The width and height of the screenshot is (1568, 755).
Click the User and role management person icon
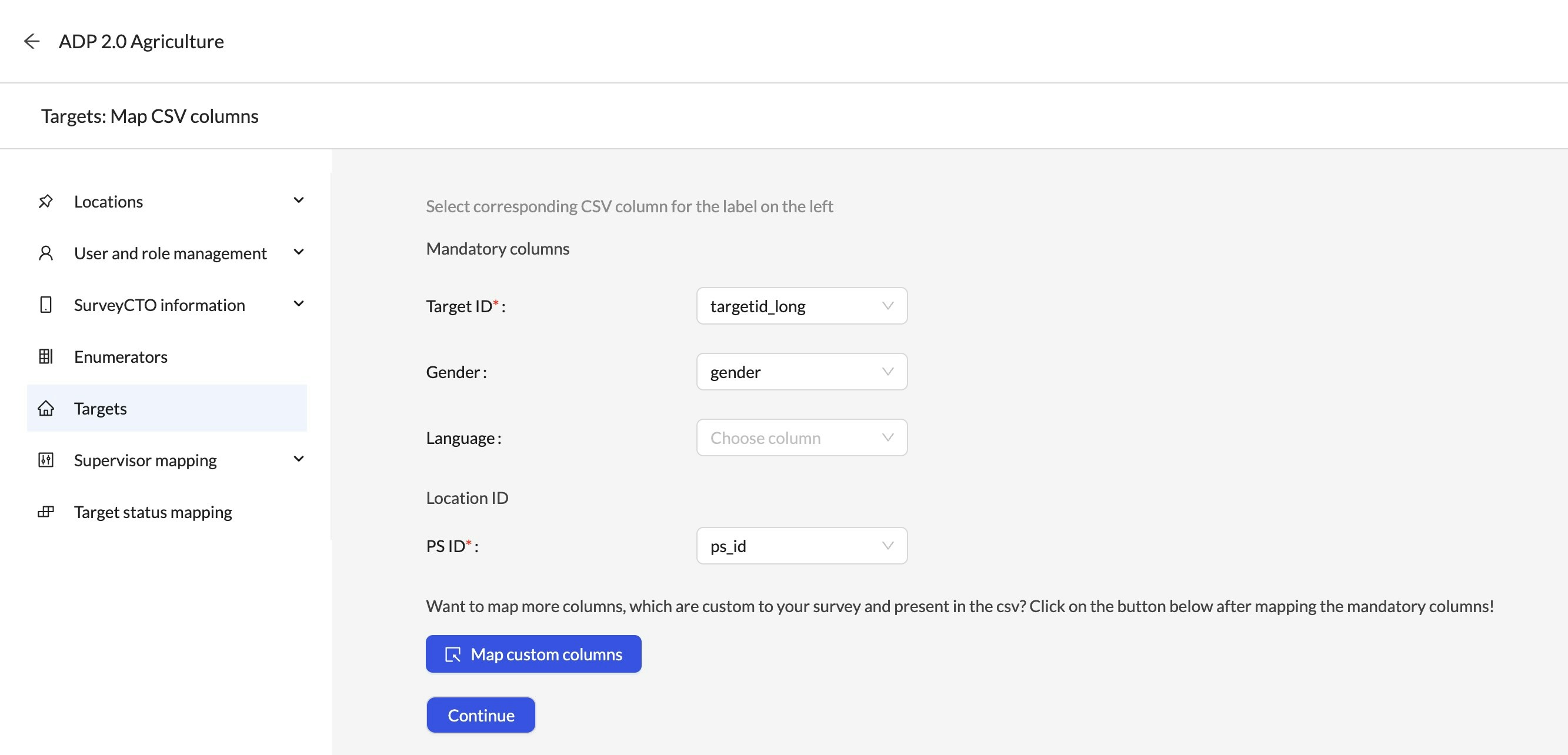pos(46,253)
